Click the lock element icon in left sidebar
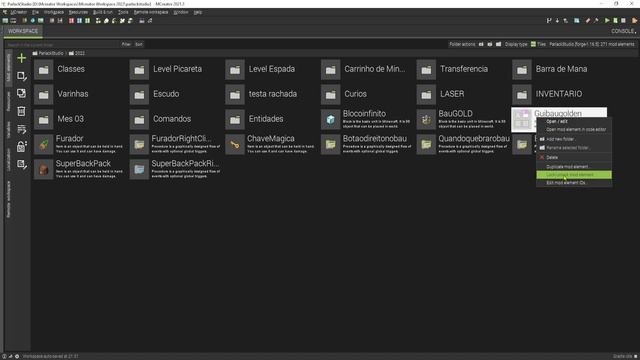The image size is (640, 360). tap(22, 147)
